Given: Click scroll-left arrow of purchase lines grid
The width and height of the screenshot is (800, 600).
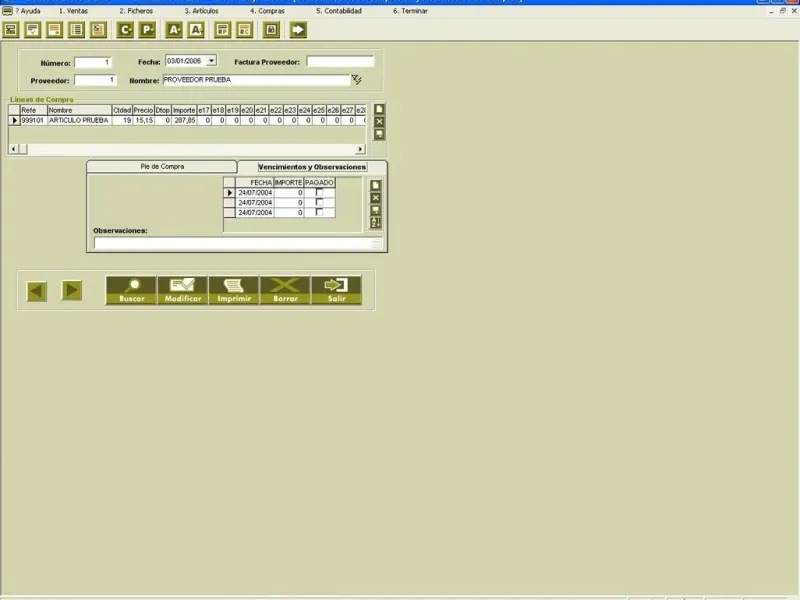Looking at the screenshot, I should tap(13, 149).
